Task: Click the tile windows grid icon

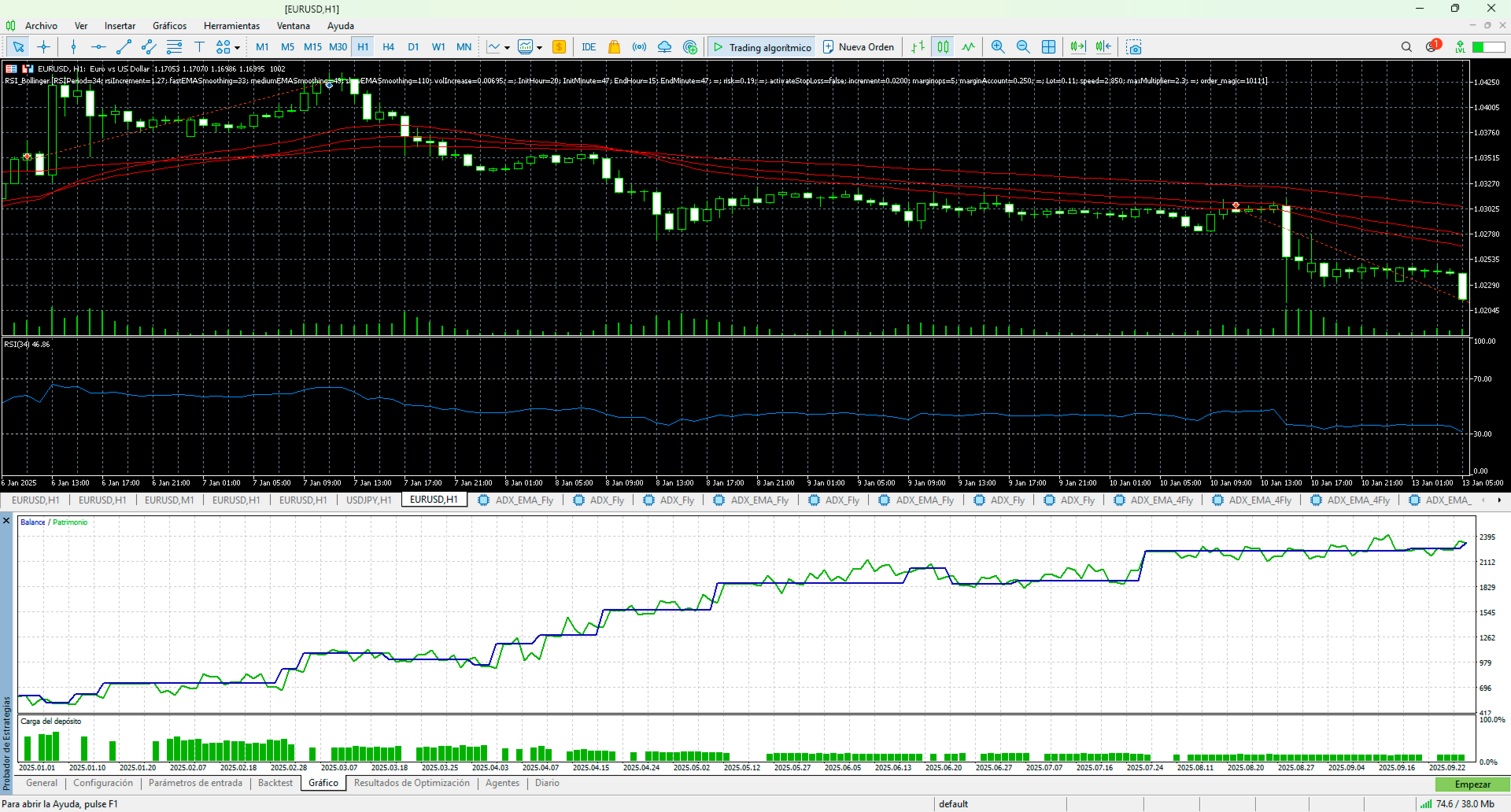Action: (x=1048, y=47)
